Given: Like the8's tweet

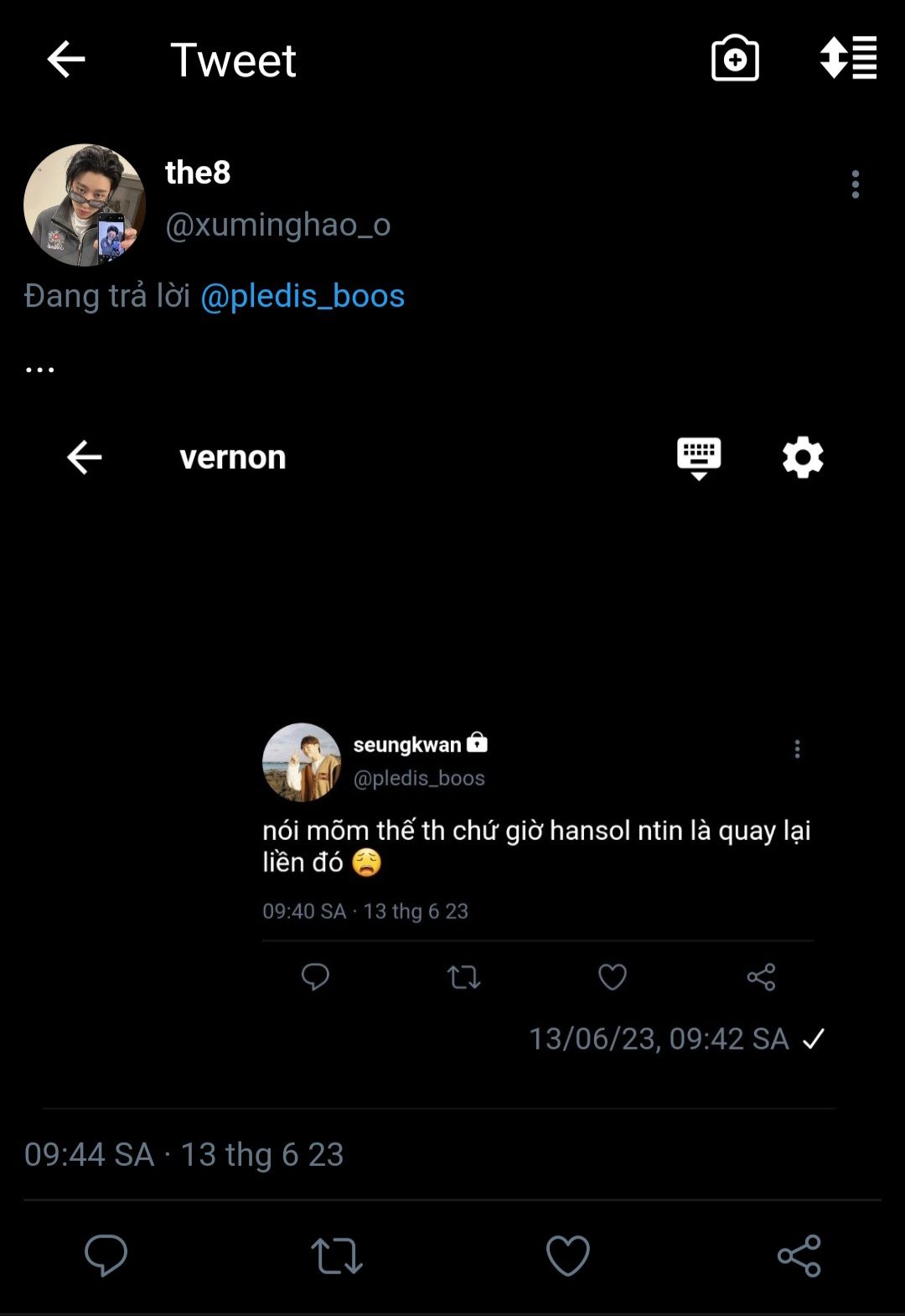Looking at the screenshot, I should pos(567,1255).
